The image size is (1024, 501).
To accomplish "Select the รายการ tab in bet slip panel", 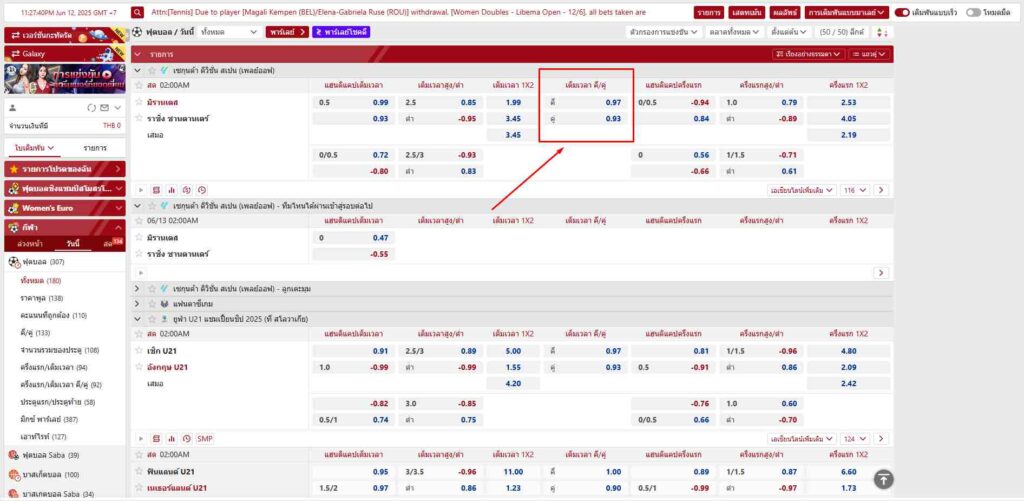I will (95, 148).
